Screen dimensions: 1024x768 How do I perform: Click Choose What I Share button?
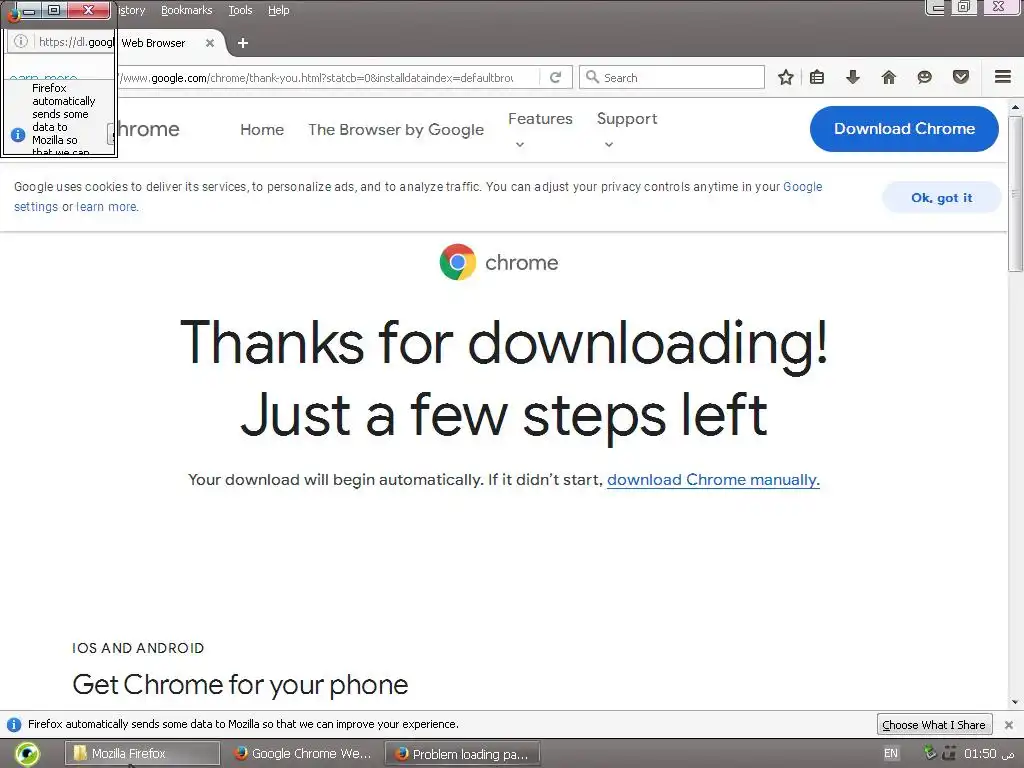(934, 725)
